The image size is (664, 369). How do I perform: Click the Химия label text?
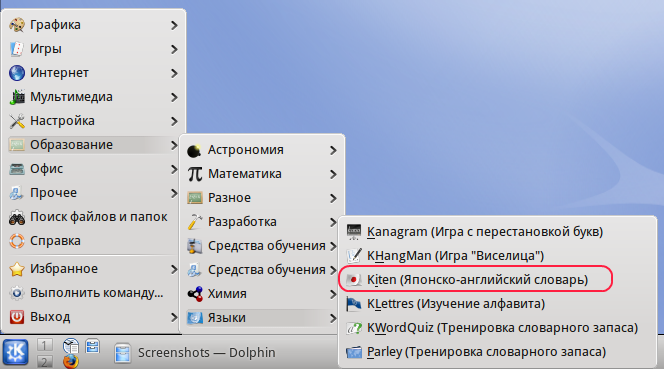tap(227, 294)
